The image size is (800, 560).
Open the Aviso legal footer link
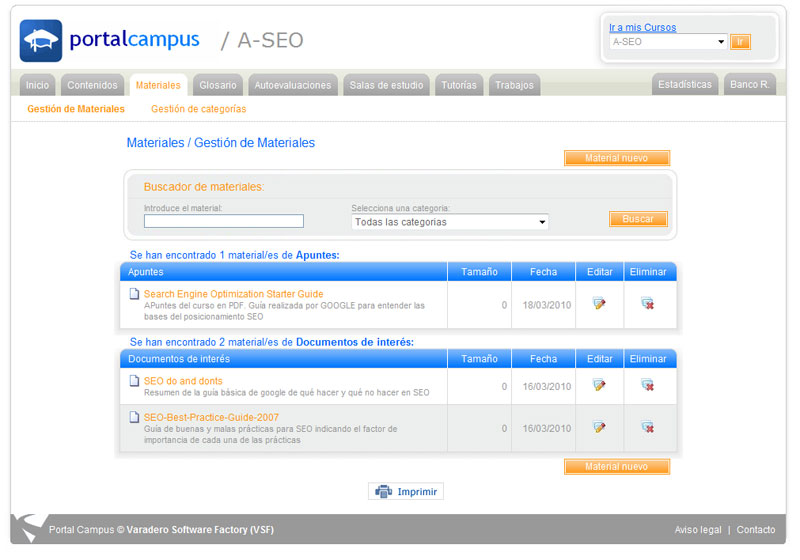697,530
